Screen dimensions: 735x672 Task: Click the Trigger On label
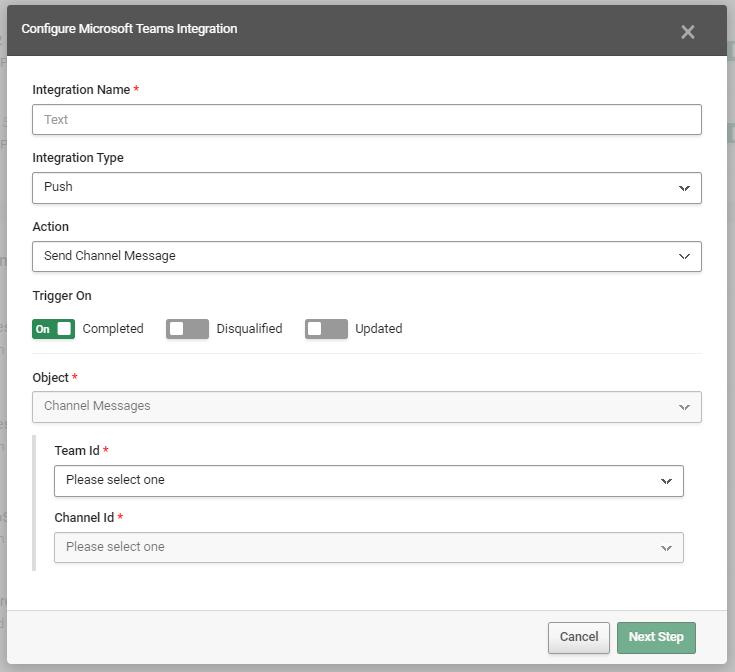point(62,296)
